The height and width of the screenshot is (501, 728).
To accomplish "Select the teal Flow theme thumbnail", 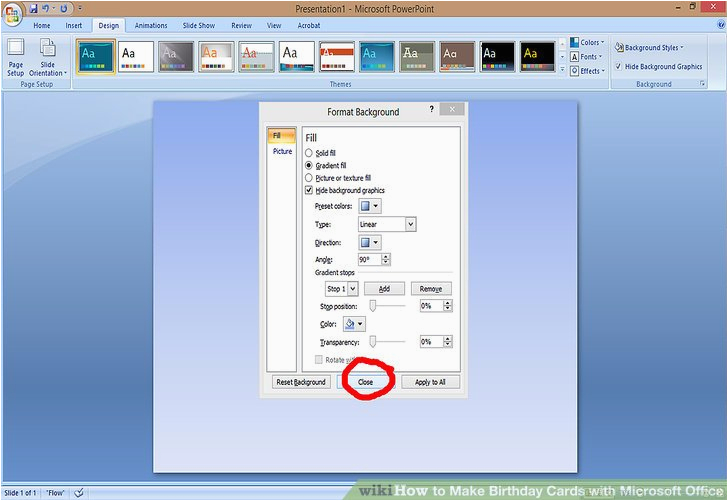I will [96, 57].
